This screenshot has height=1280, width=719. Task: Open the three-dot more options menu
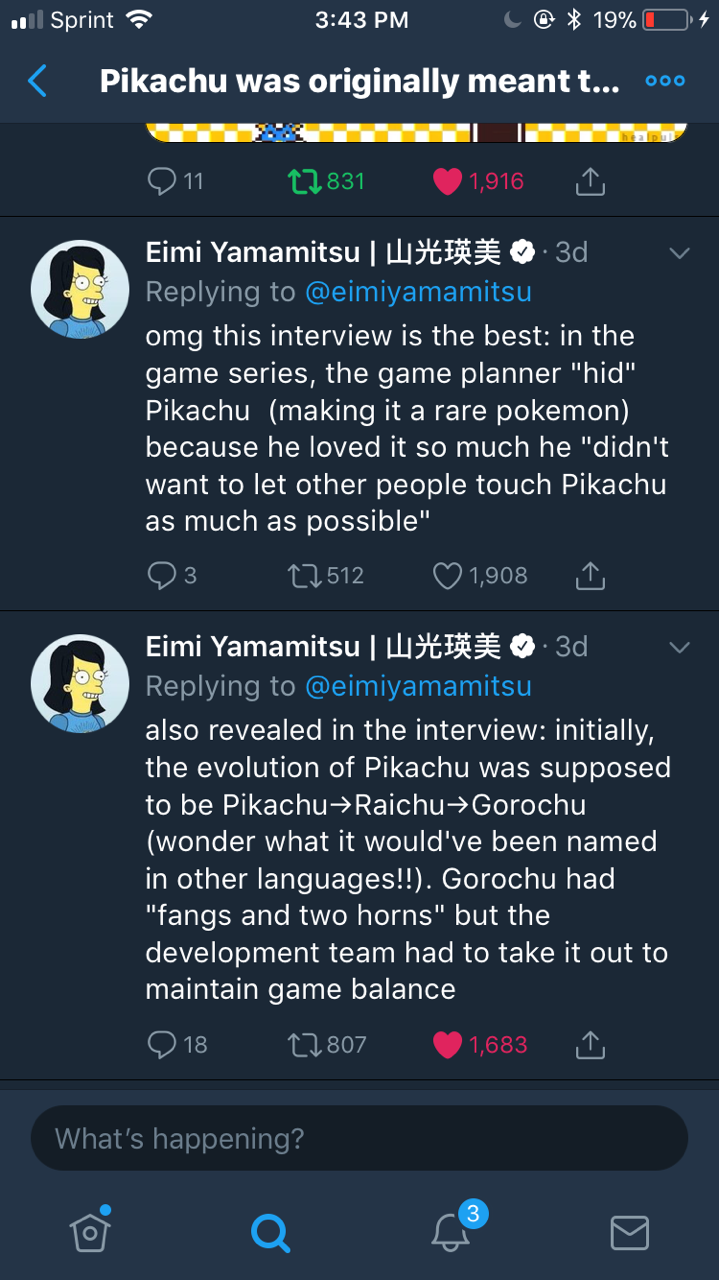(x=665, y=81)
